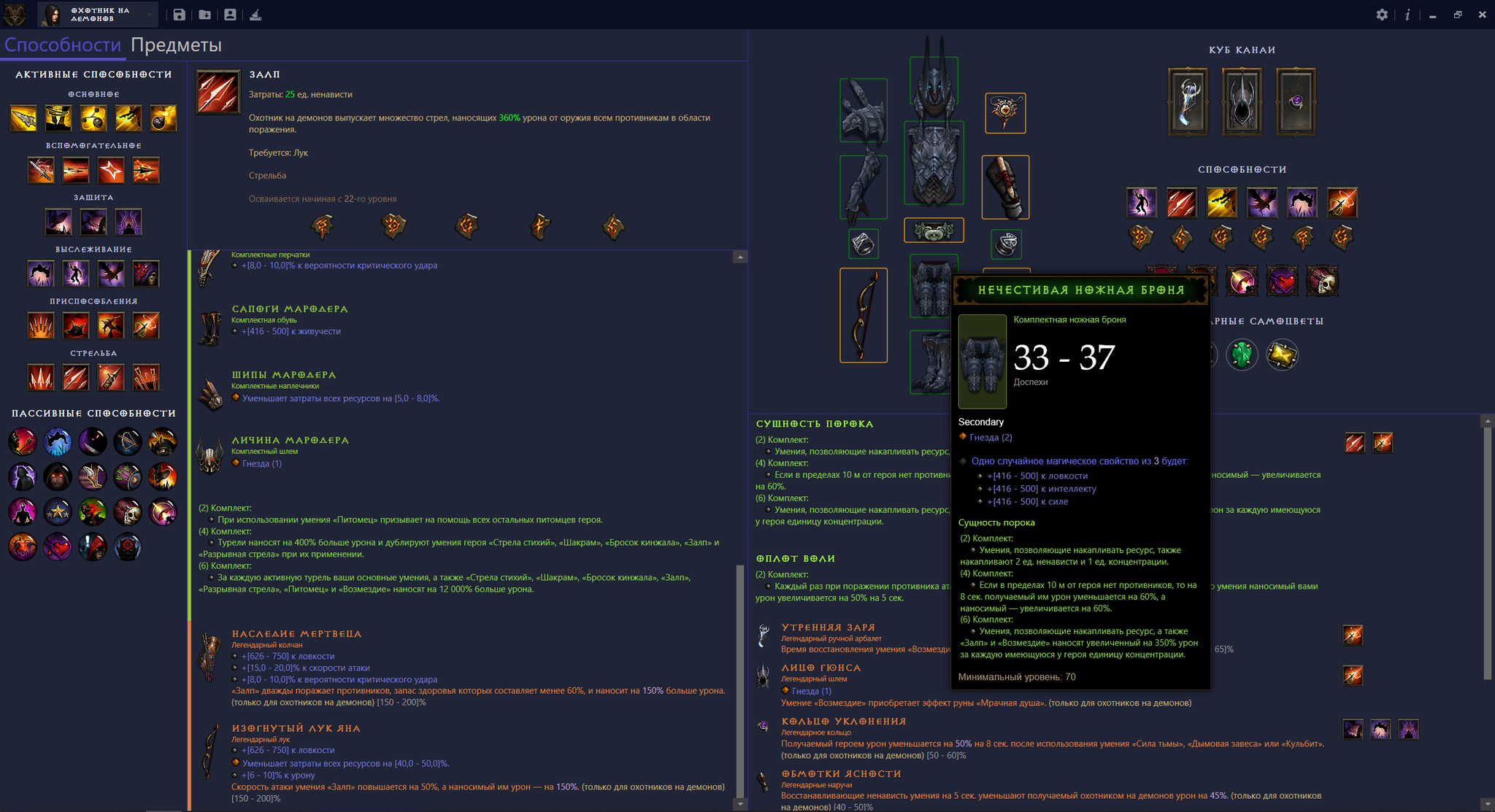Screen dimensions: 1495x812
Task: Open settings with the gear icon
Action: click(x=1382, y=15)
